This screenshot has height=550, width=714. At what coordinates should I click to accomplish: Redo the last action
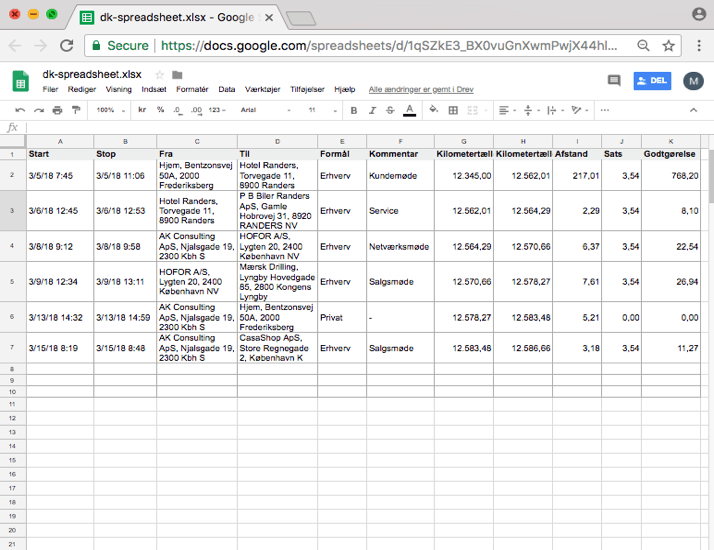pos(39,110)
